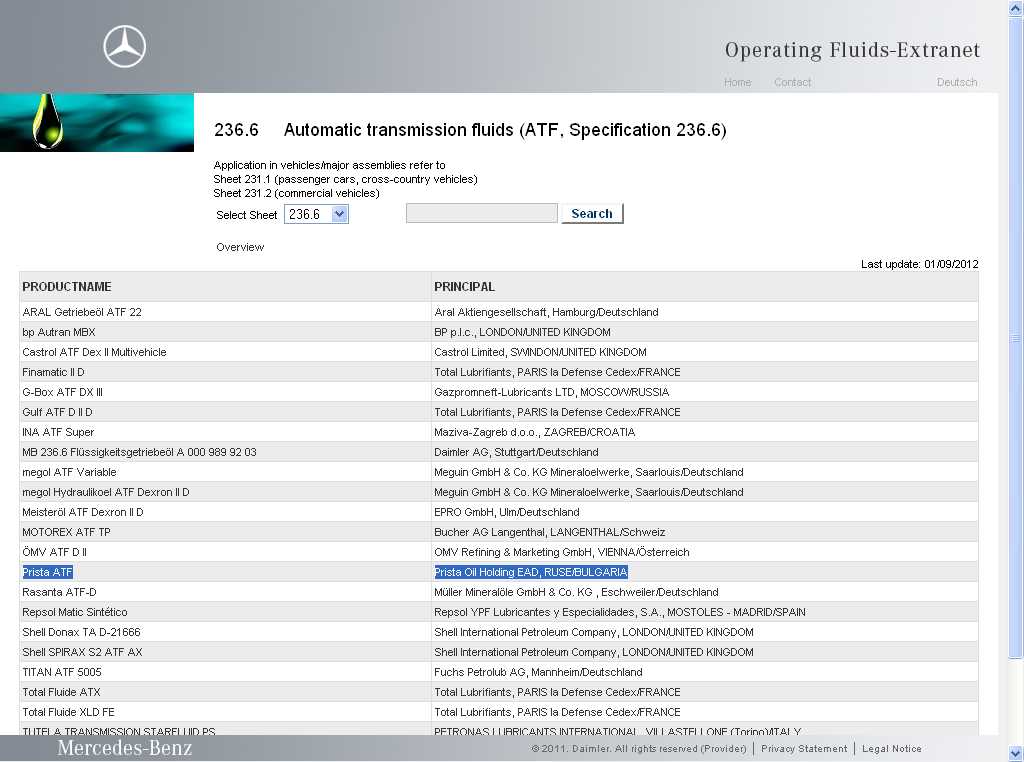Select Total Fluide ATX product
Viewport: 1024px width, 762px height.
(61, 692)
